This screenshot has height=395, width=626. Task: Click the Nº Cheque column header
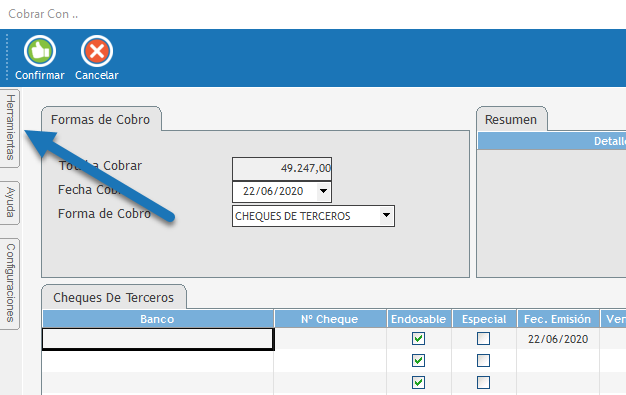coord(330,319)
